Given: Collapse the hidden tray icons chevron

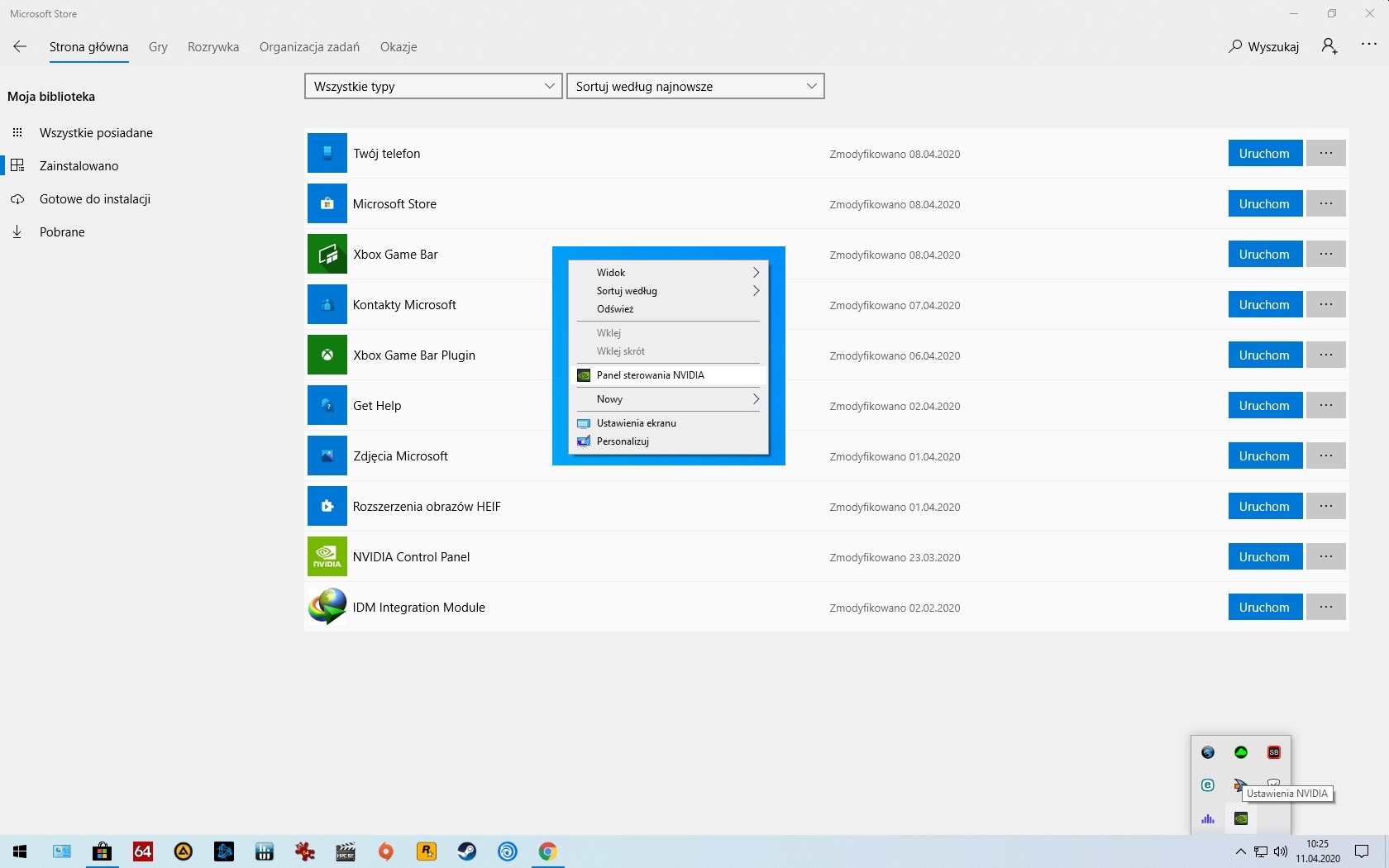Looking at the screenshot, I should 1240,851.
